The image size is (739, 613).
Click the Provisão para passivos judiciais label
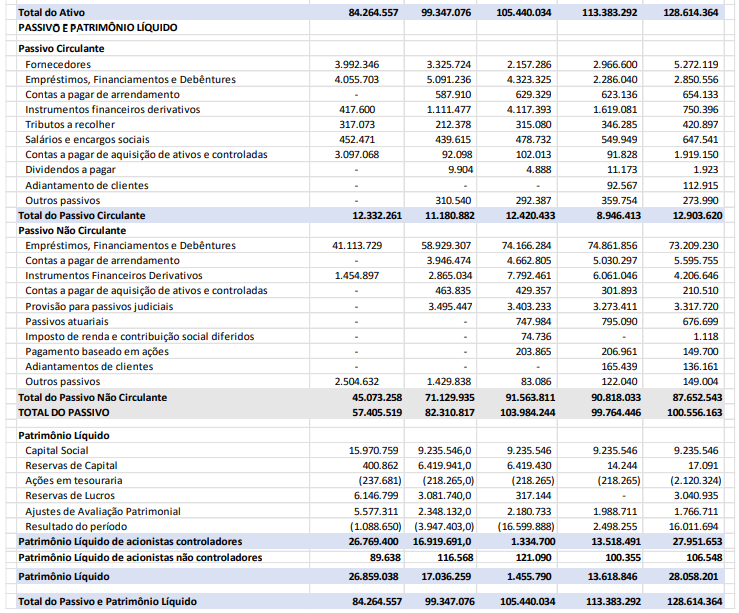click(102, 306)
